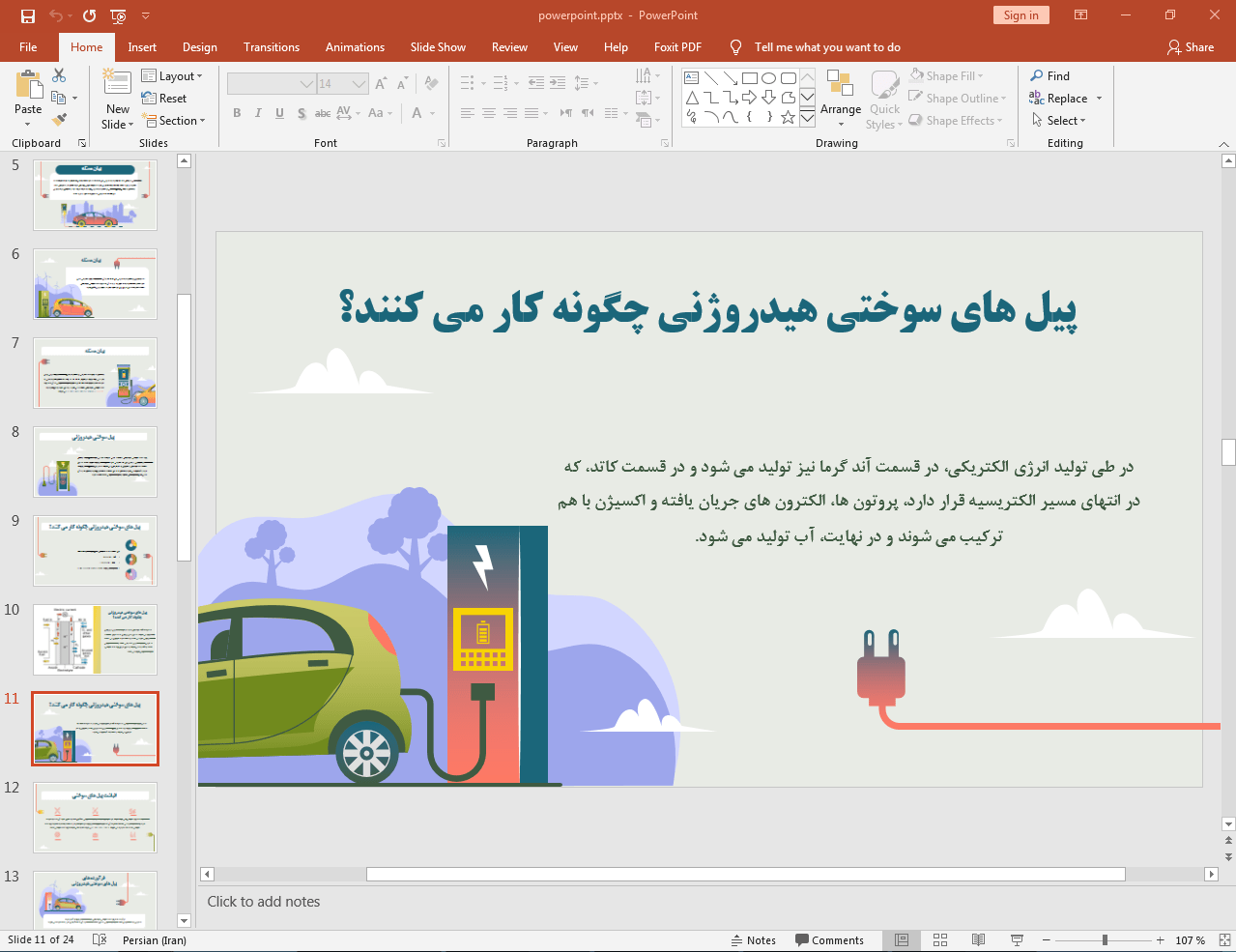Viewport: 1236px width, 952px height.
Task: Switch to the Animations tab
Action: pos(355,46)
